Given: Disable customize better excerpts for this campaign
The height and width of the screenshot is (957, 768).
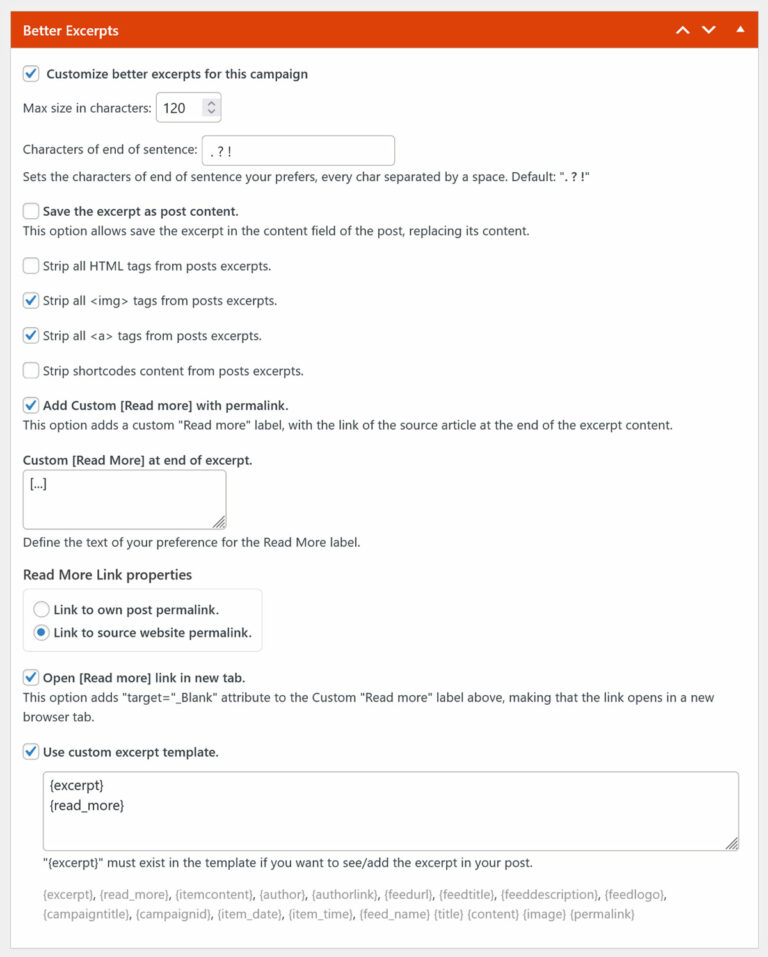Looking at the screenshot, I should click(x=29, y=73).
